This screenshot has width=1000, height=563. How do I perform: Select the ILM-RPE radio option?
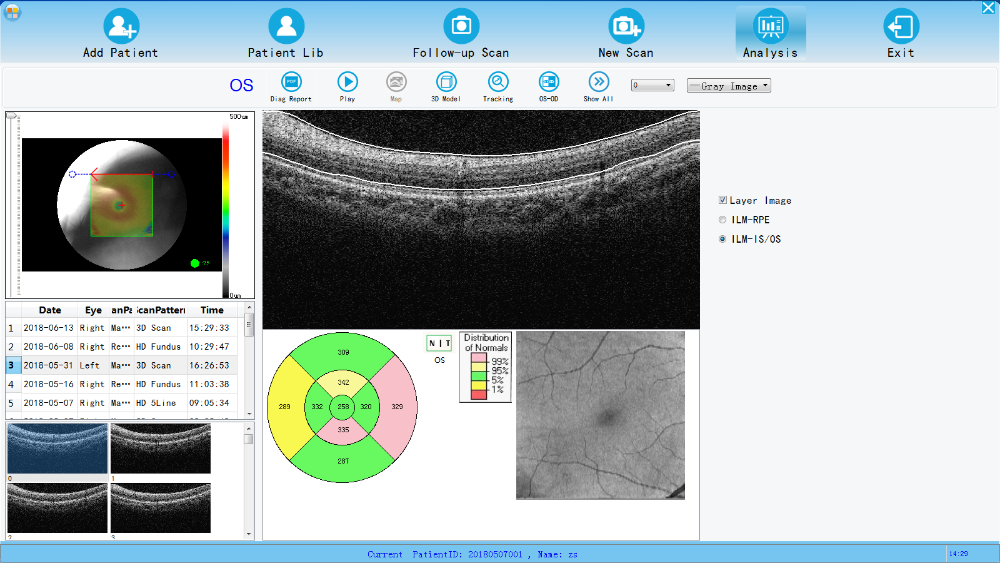(x=723, y=219)
